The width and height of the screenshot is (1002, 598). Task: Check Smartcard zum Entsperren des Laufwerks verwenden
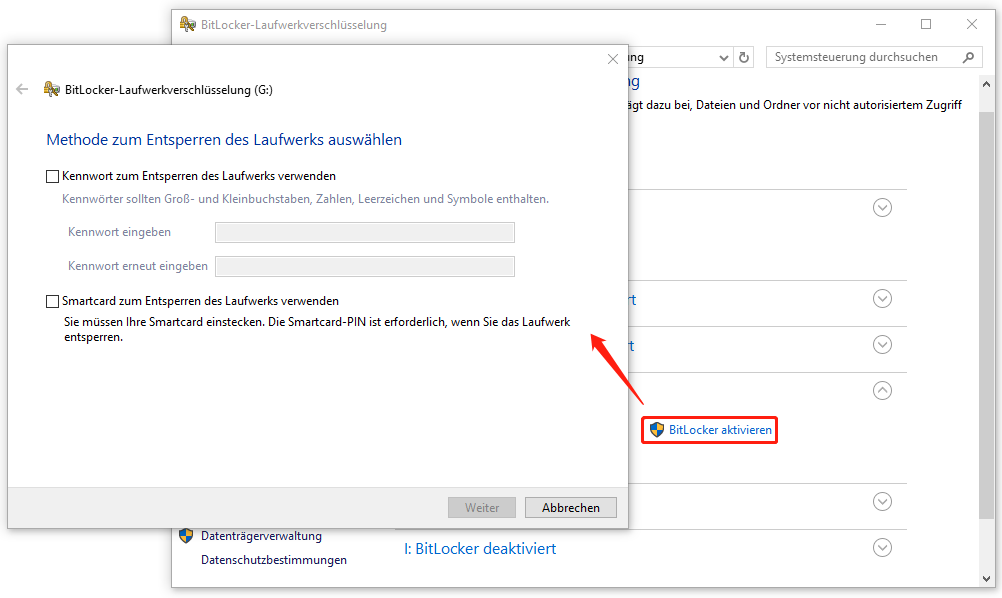click(x=51, y=300)
